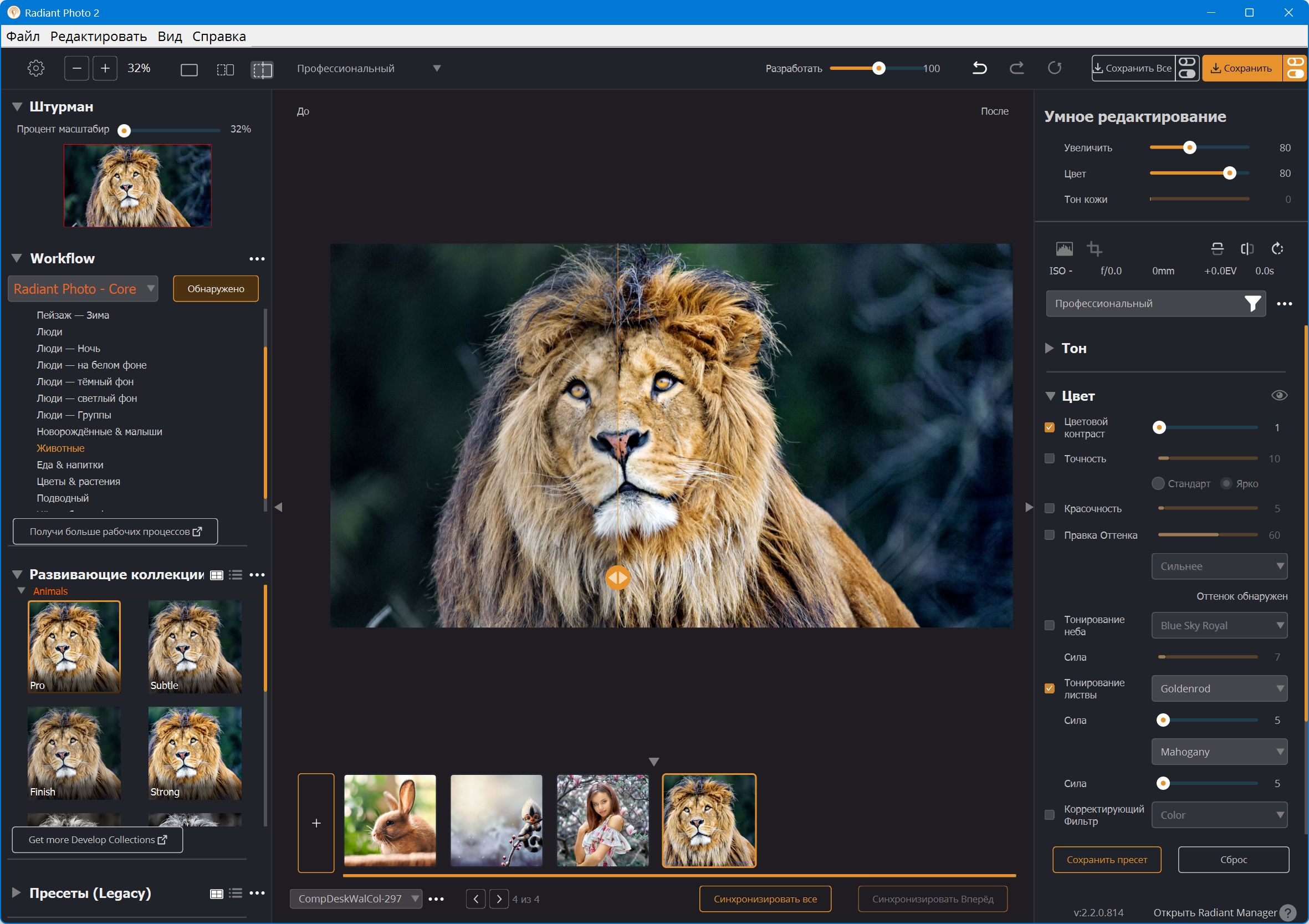Click the rotate image icon

point(1277,249)
